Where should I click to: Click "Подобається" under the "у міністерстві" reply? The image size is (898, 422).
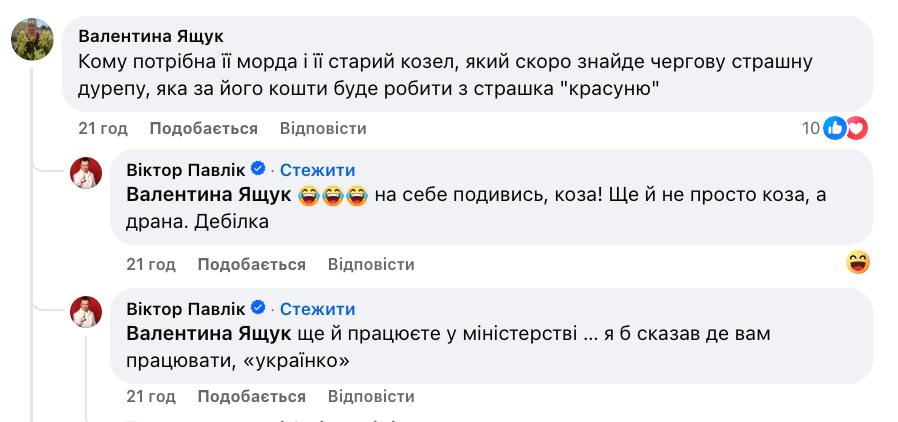(251, 397)
